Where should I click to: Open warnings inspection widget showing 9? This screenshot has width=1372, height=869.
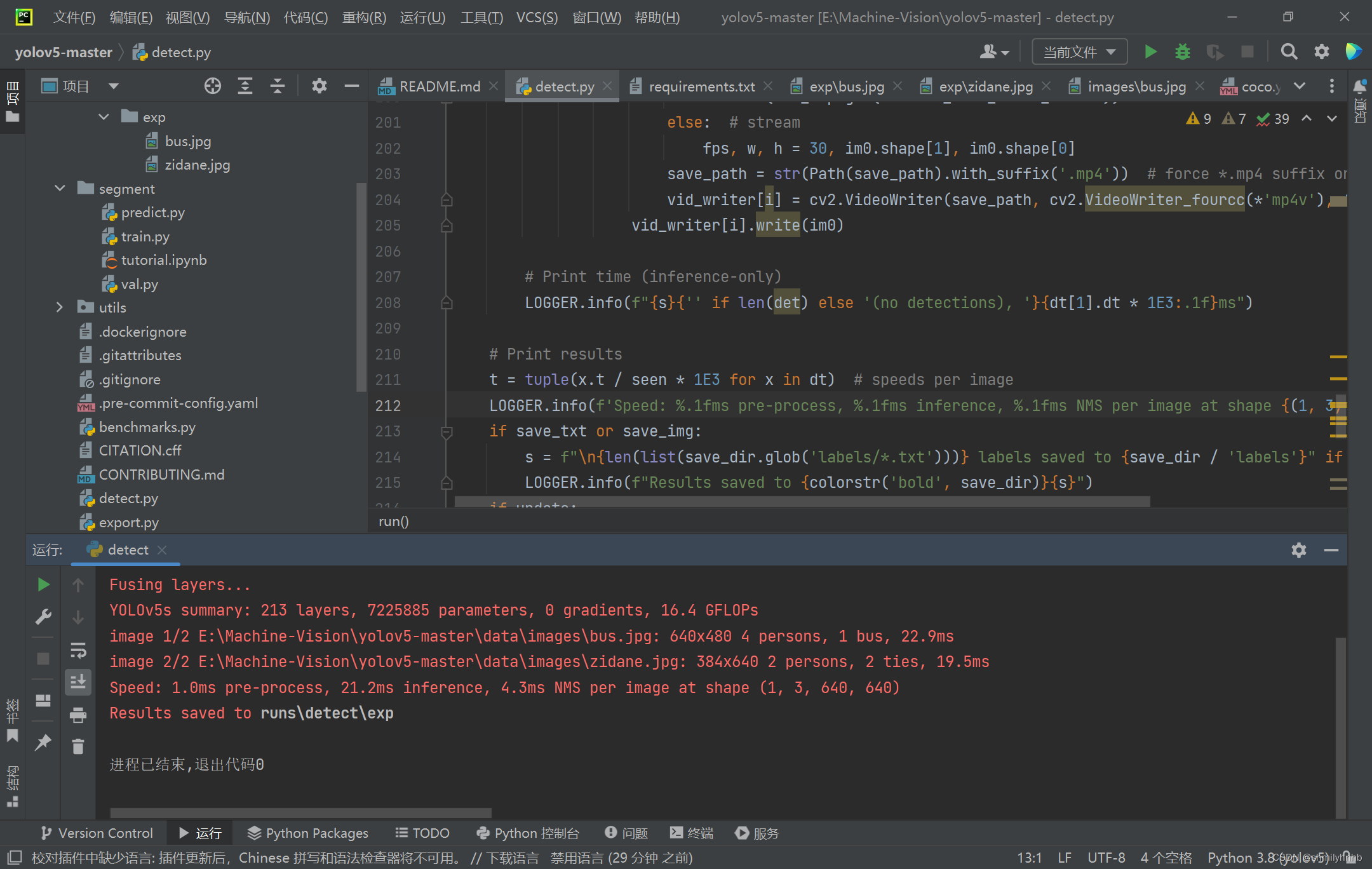click(x=1199, y=119)
